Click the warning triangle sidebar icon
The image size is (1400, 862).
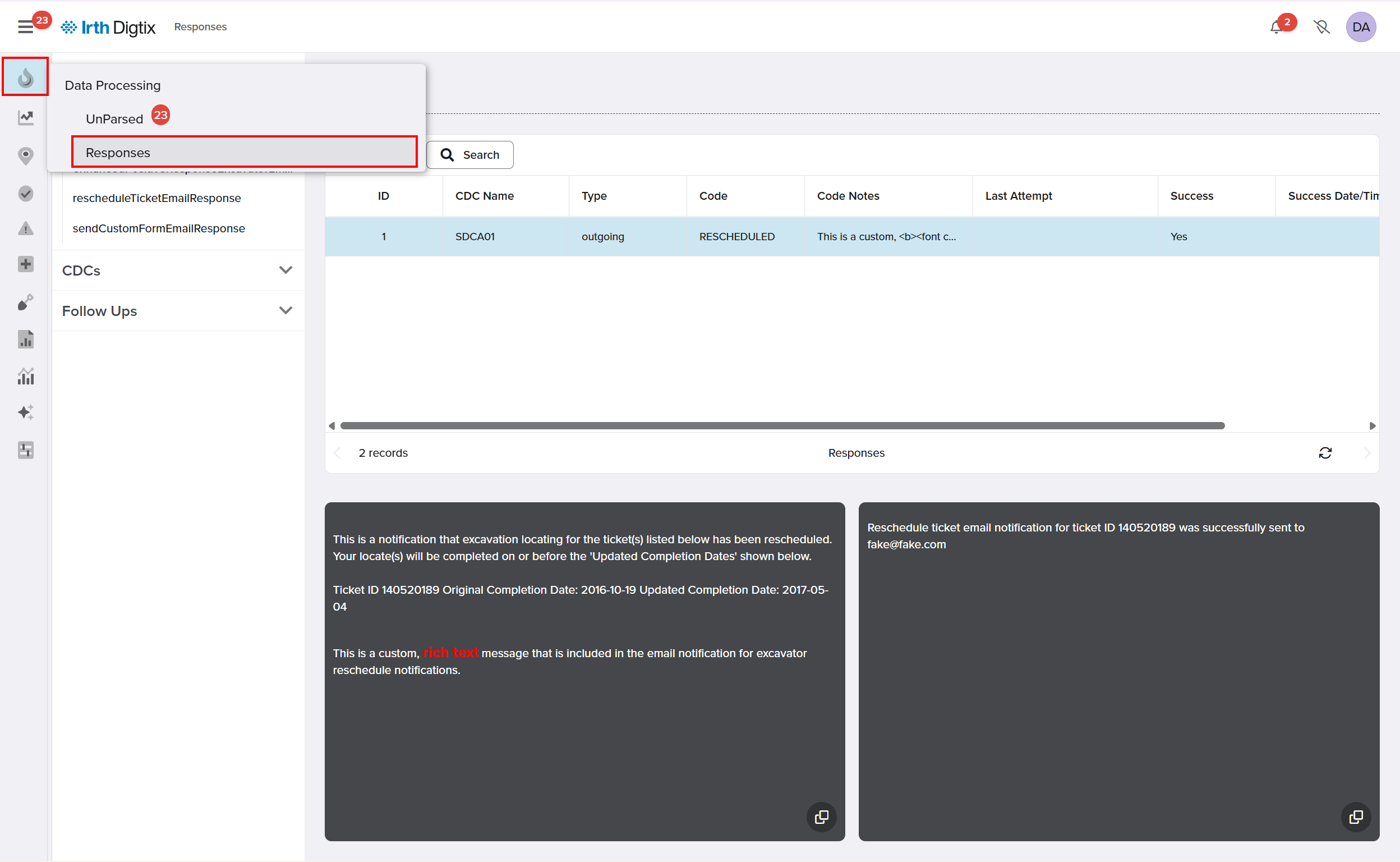pyautogui.click(x=25, y=228)
